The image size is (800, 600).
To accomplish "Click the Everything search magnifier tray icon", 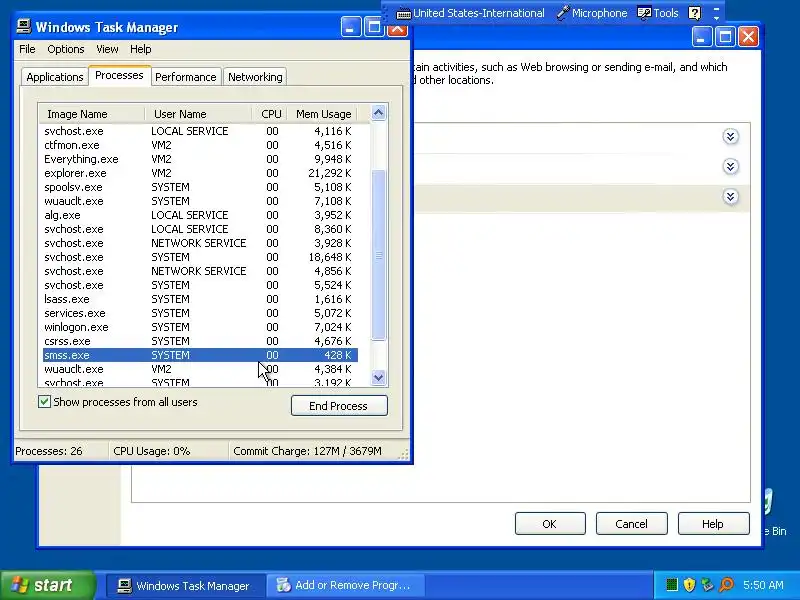I will click(x=727, y=585).
